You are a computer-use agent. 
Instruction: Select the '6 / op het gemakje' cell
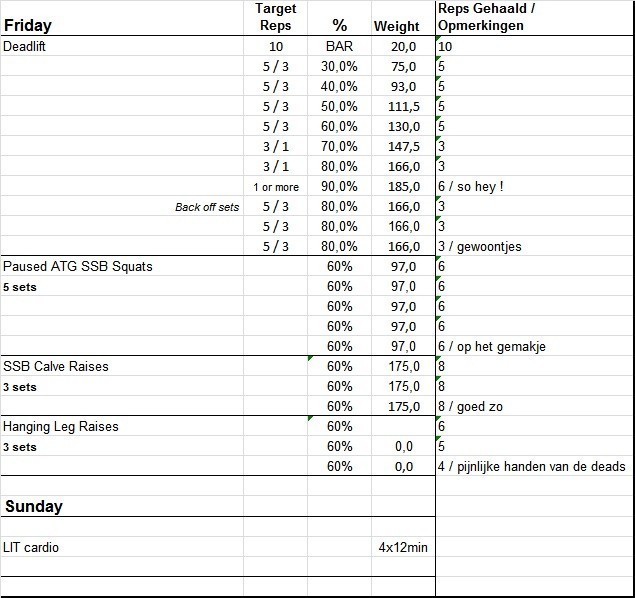point(491,347)
